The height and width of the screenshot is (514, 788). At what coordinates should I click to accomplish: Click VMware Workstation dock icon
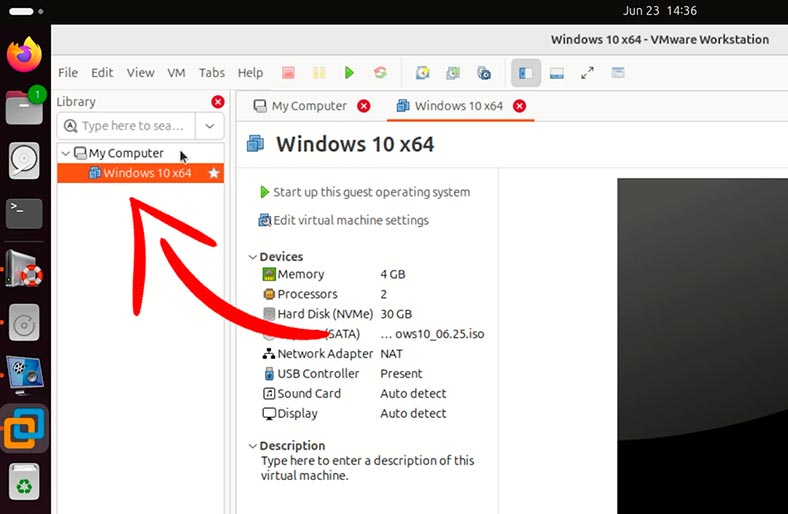(x=24, y=429)
